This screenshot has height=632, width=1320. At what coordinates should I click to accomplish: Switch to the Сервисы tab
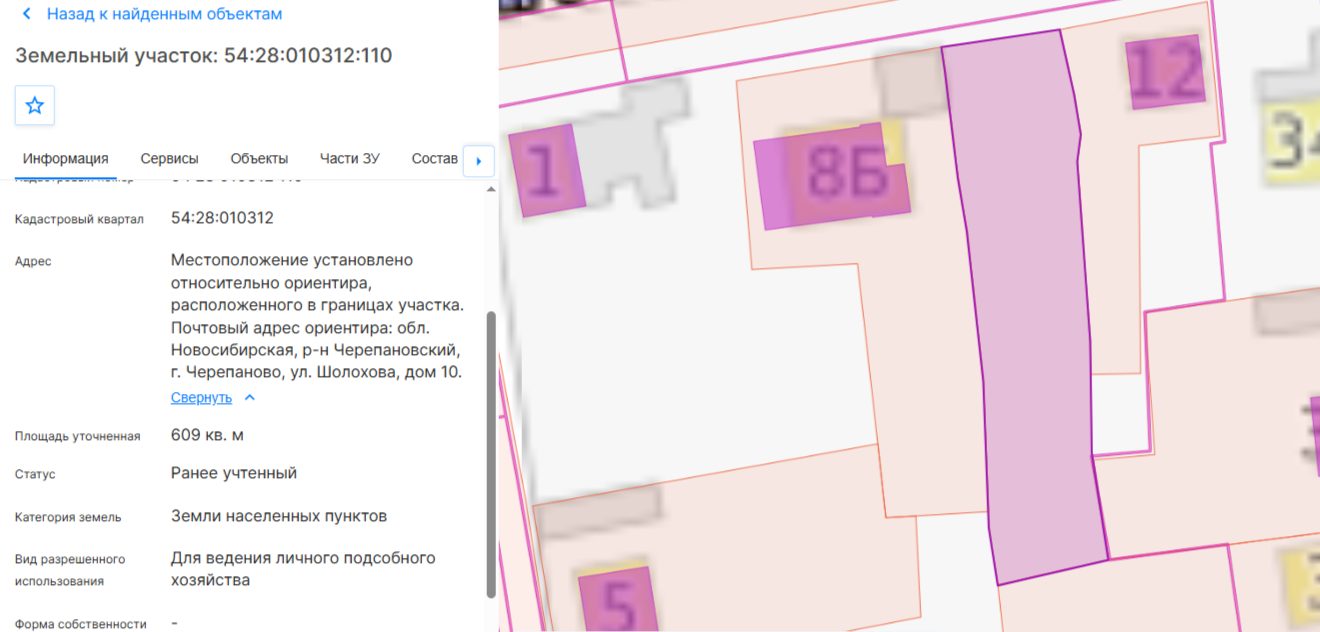(169, 159)
